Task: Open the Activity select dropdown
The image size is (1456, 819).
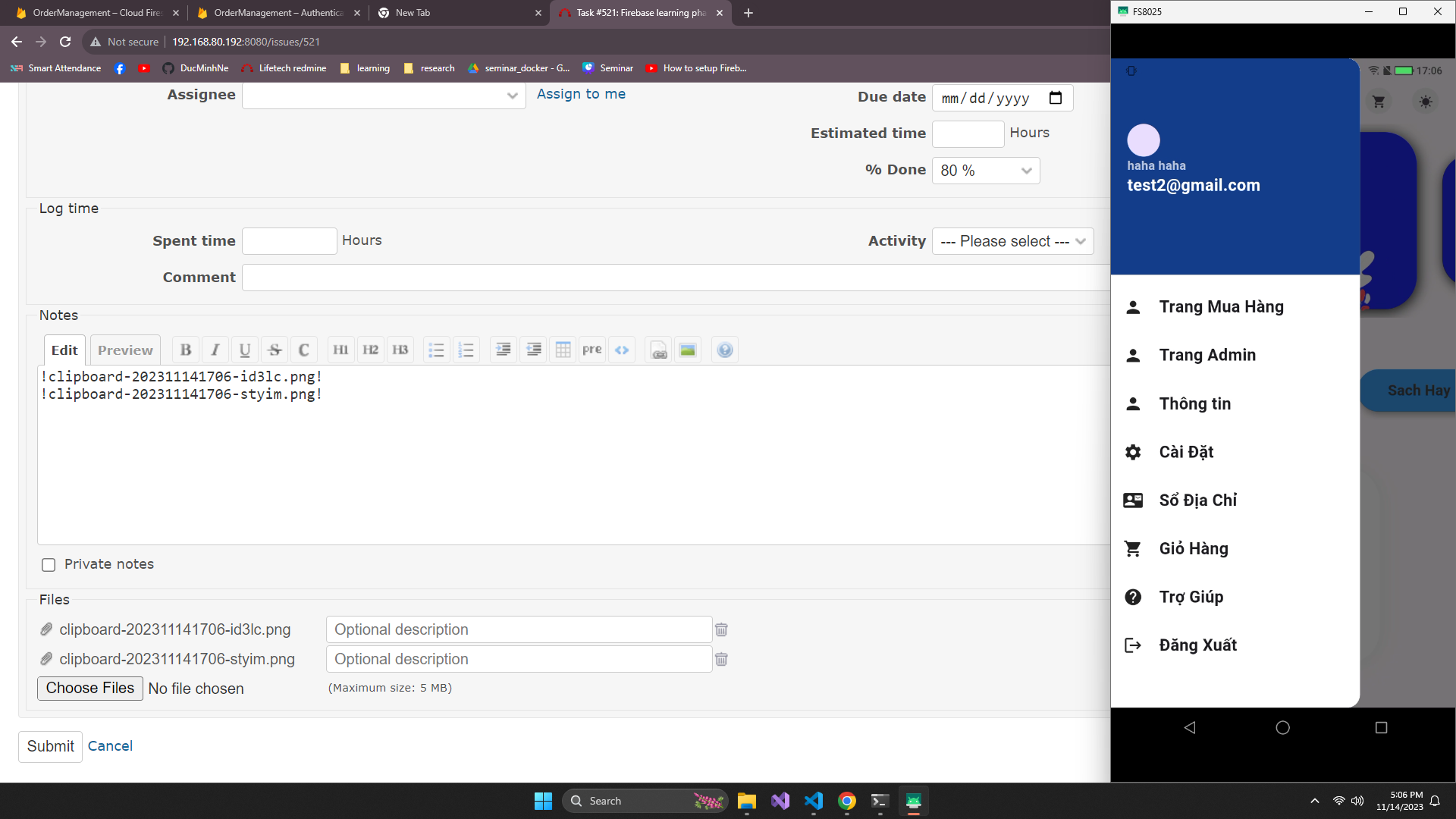Action: pos(1012,241)
